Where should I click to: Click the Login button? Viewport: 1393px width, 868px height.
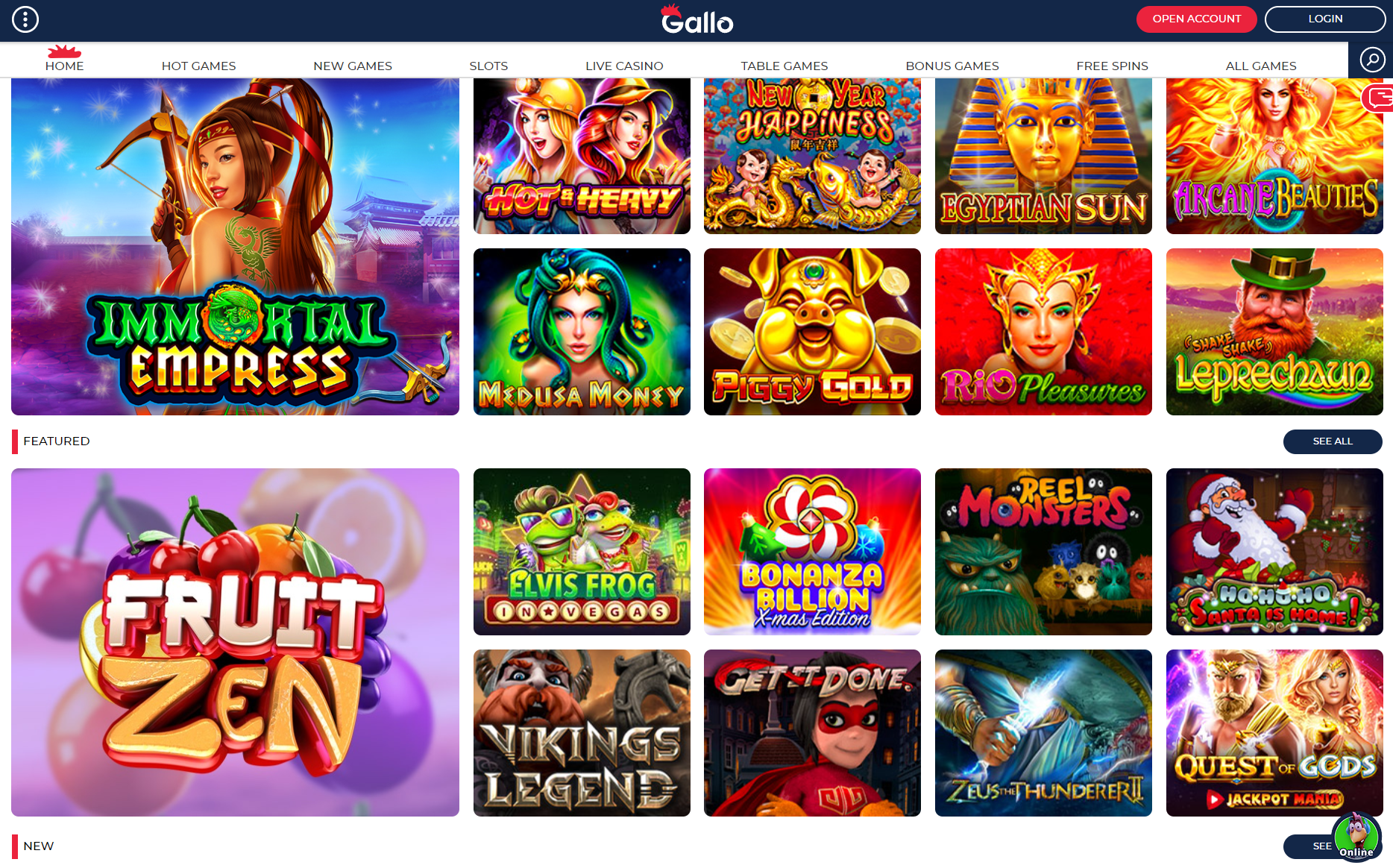tap(1325, 19)
